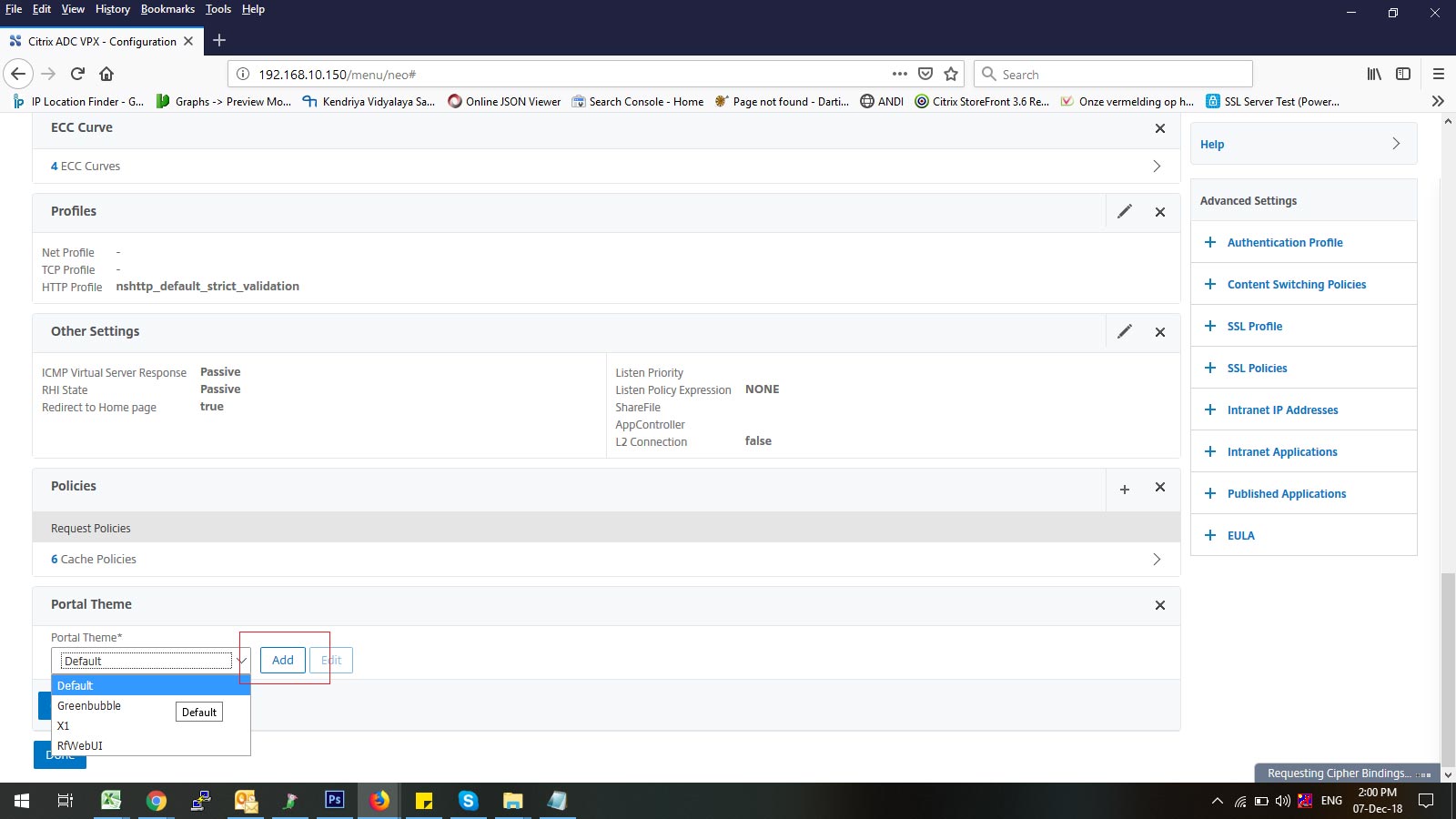
Task: Open page actions three-dot menu
Action: [900, 74]
